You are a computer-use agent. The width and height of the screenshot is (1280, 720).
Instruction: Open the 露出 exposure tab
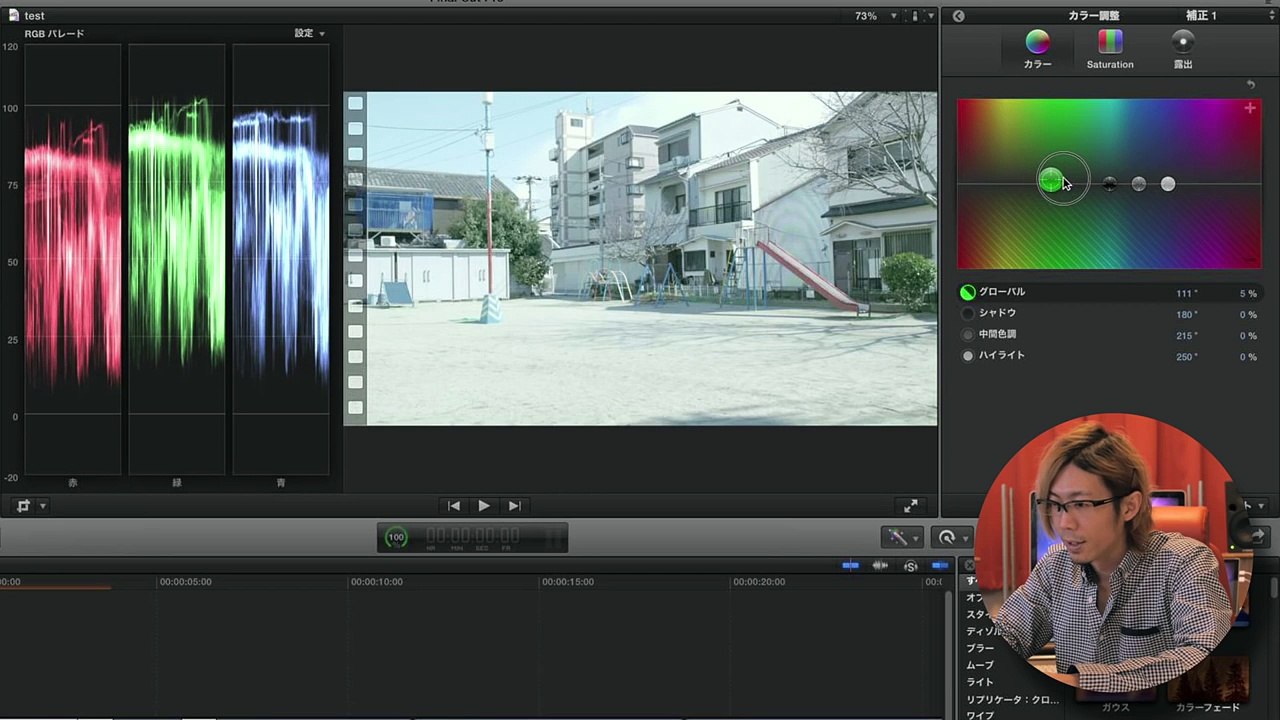(x=1183, y=49)
